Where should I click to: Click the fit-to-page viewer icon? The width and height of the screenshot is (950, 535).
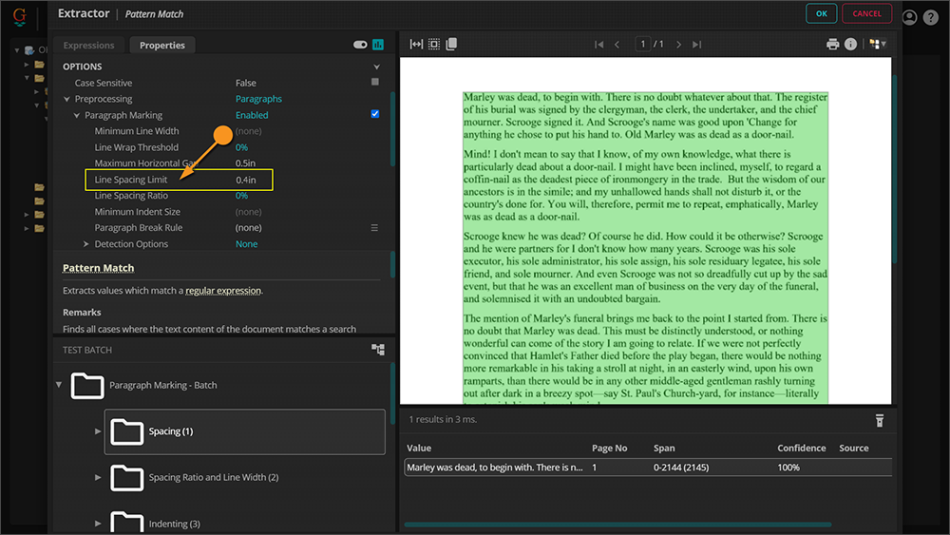[x=434, y=44]
